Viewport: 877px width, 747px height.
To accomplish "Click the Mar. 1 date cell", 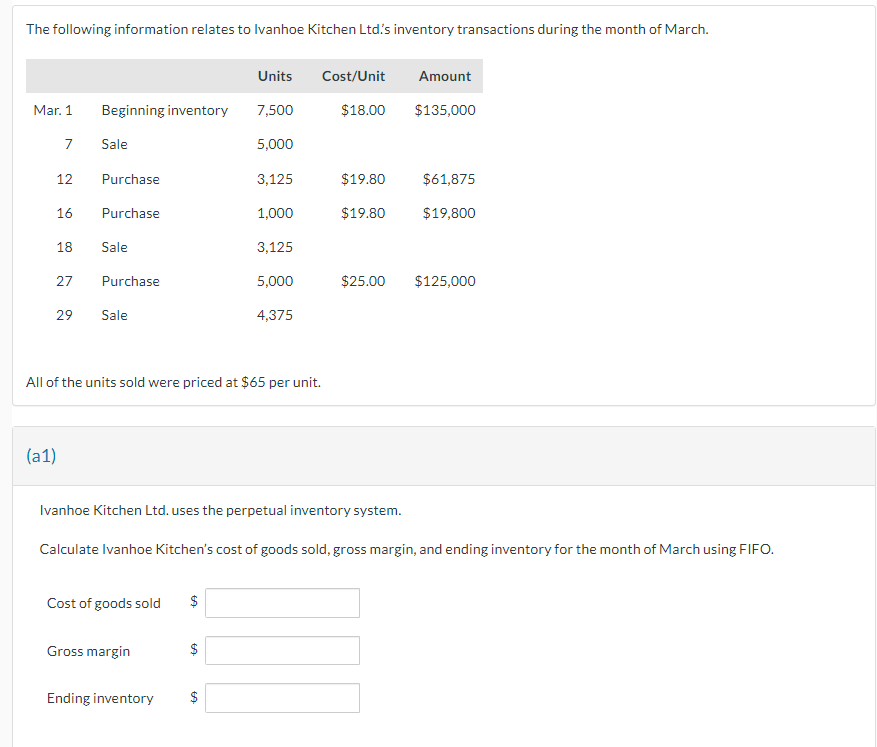I will click(53, 110).
